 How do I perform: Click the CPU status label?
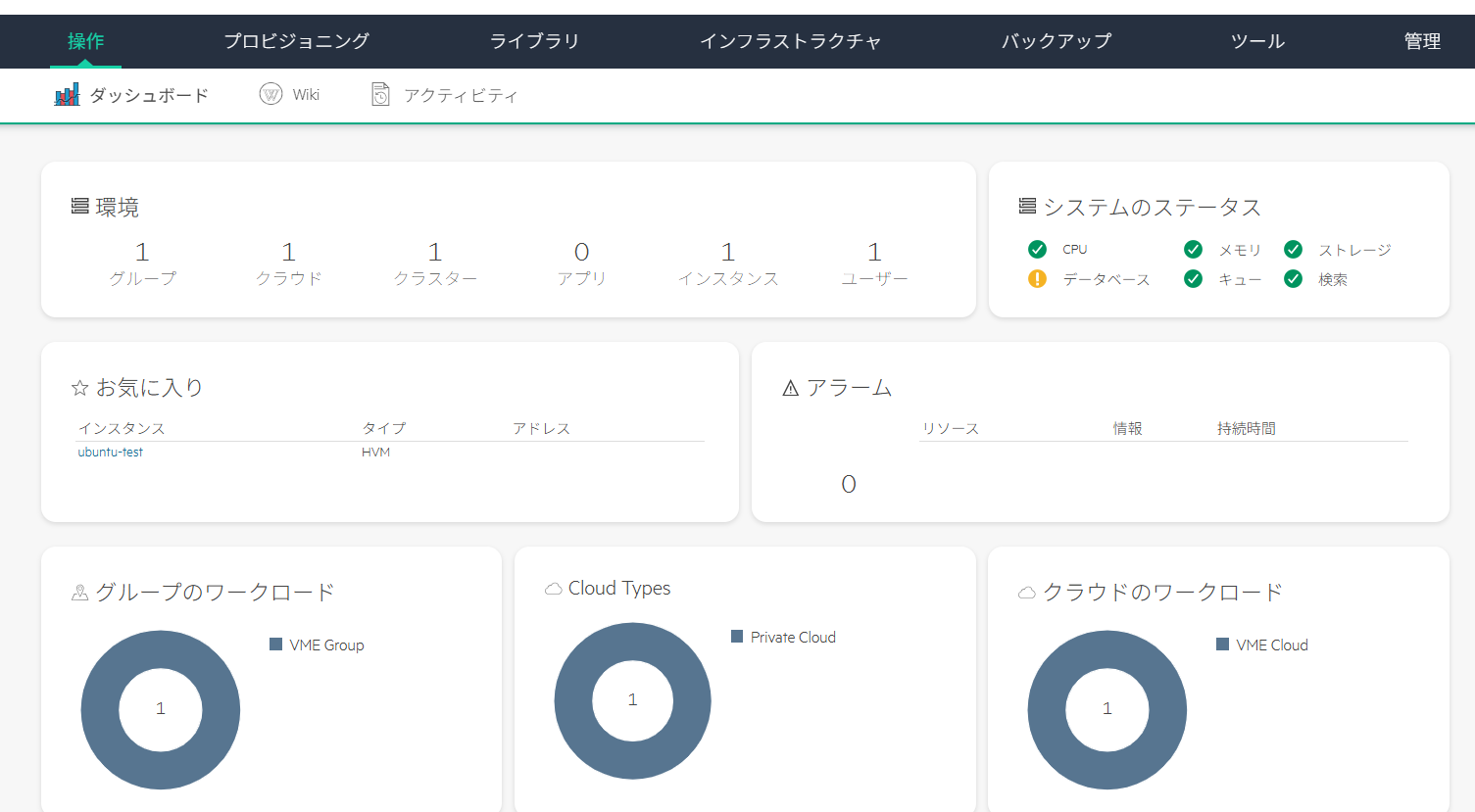pos(1074,250)
